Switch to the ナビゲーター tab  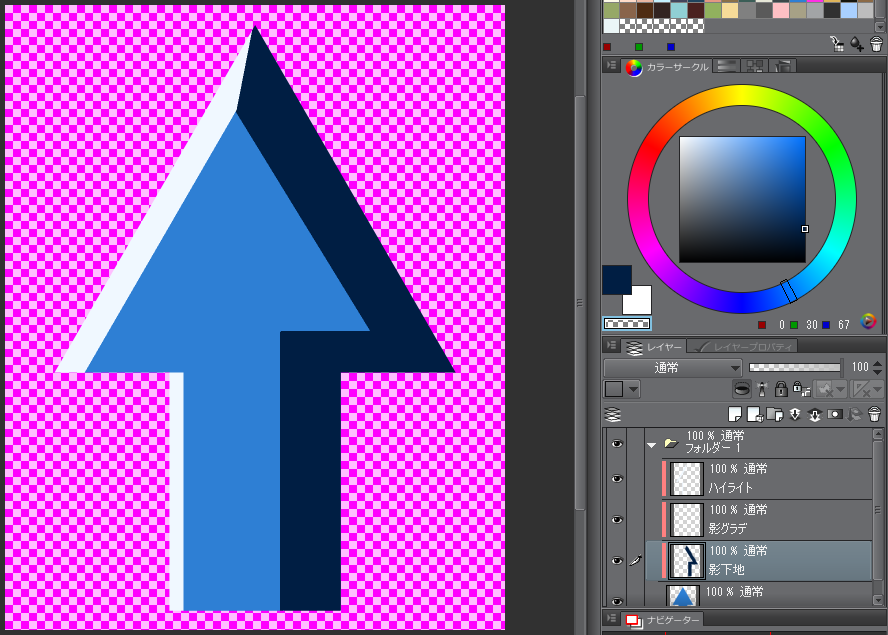point(663,620)
